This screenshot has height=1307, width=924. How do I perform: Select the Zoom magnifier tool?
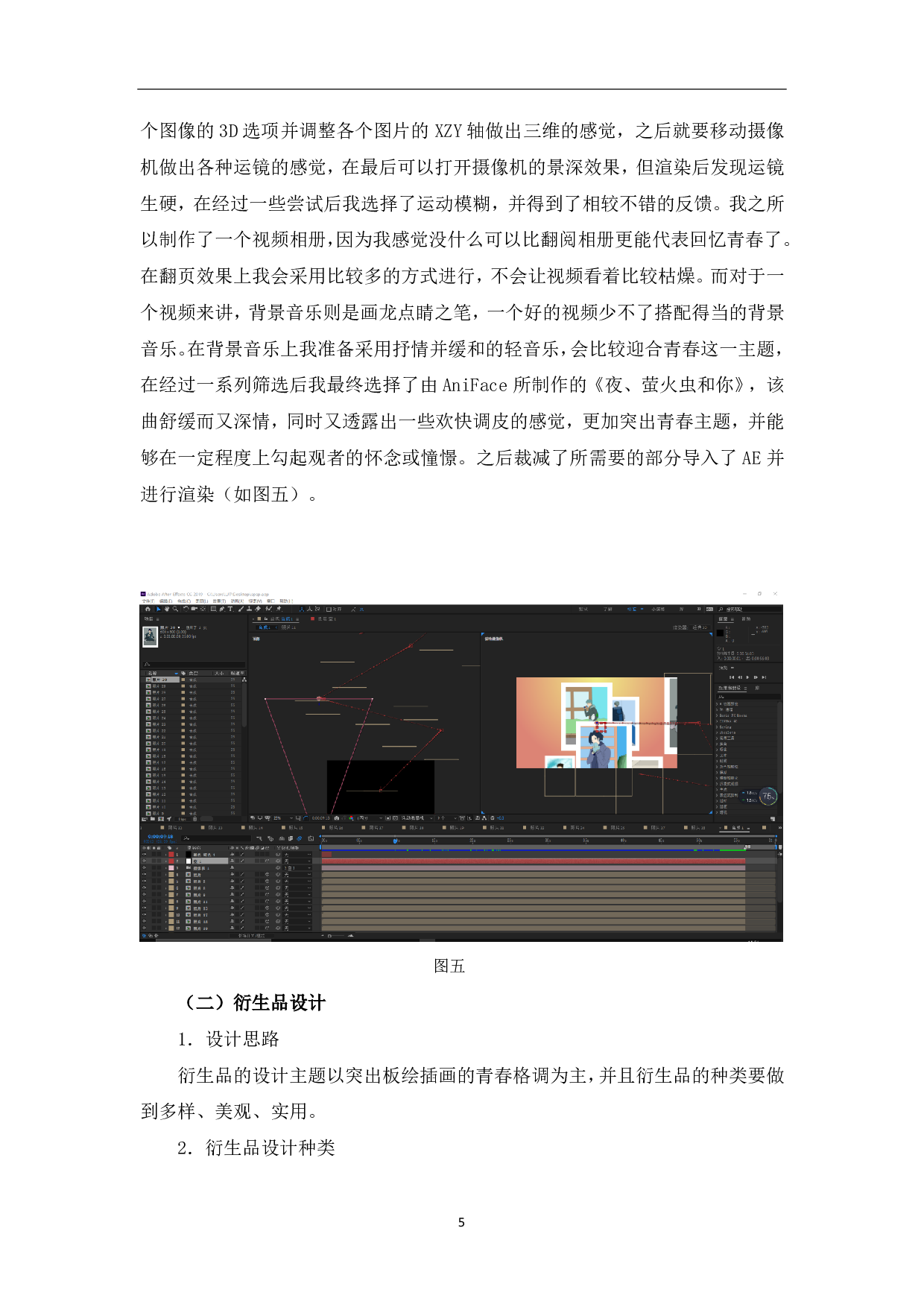tap(176, 609)
